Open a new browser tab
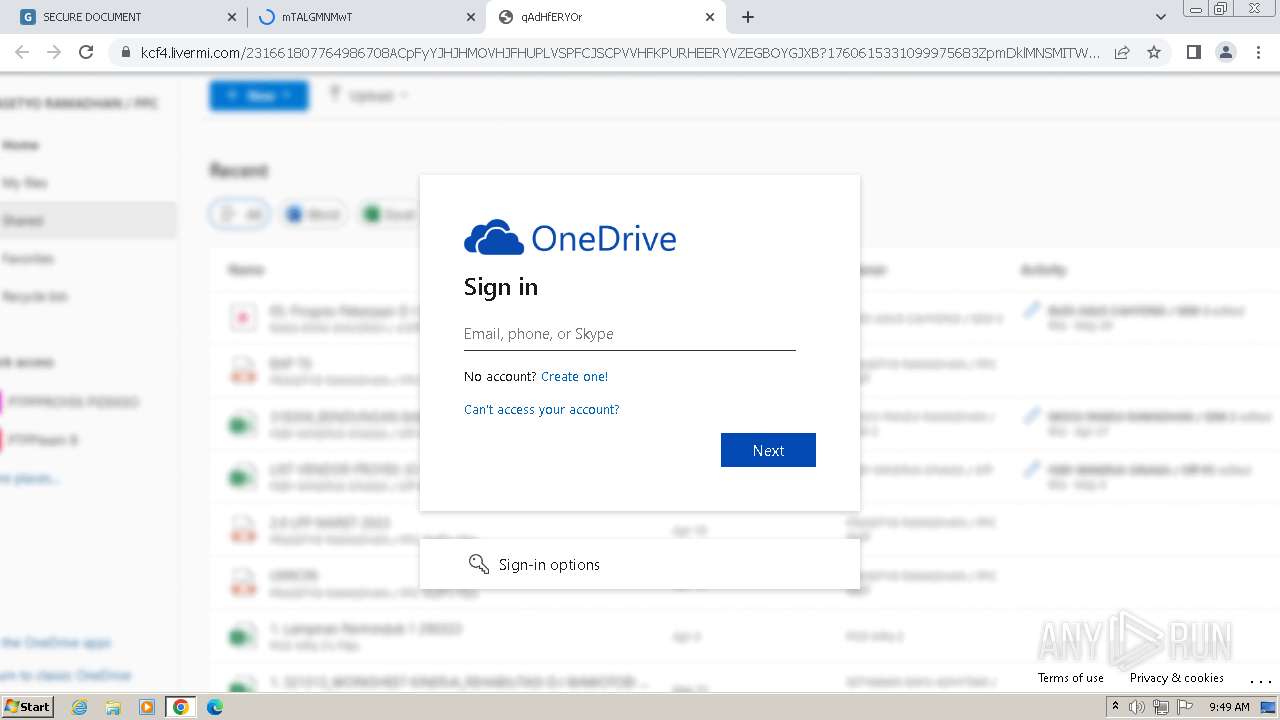Viewport: 1280px width, 720px height. tap(748, 17)
